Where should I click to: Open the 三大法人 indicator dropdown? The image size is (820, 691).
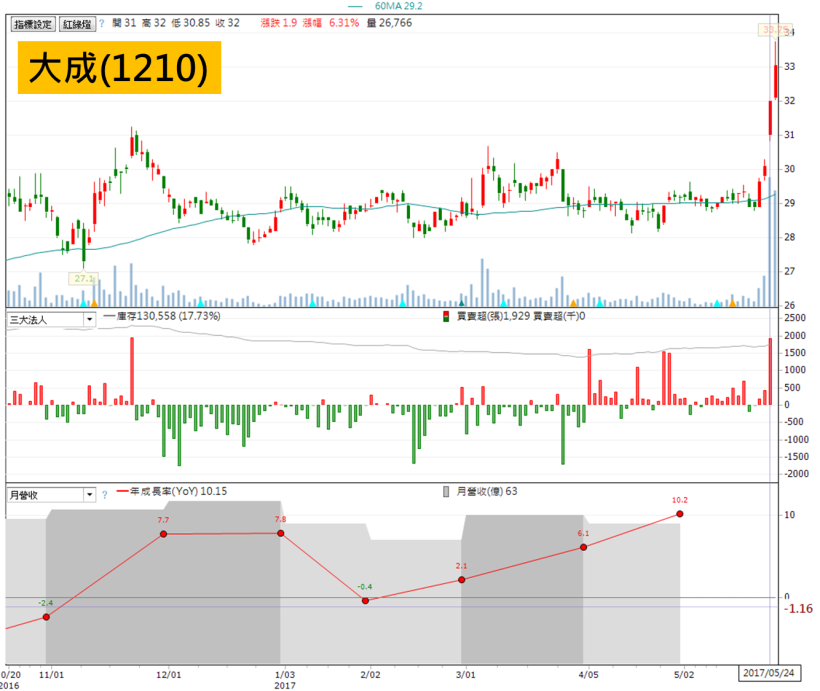89,319
